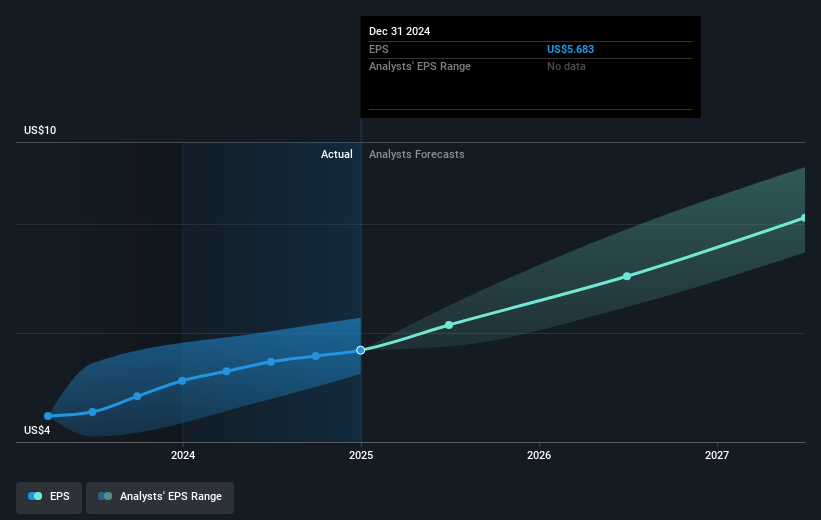Click the Analysts Forecasts section label
The height and width of the screenshot is (520, 821).
417,154
